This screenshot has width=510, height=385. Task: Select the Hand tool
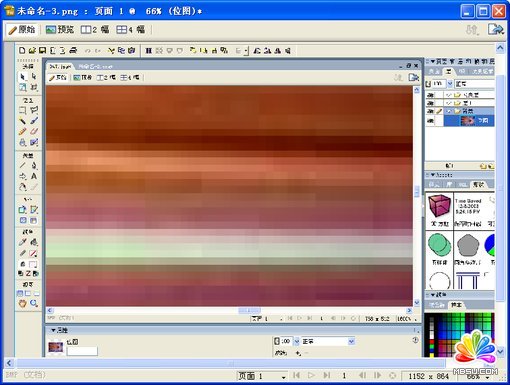[22, 303]
